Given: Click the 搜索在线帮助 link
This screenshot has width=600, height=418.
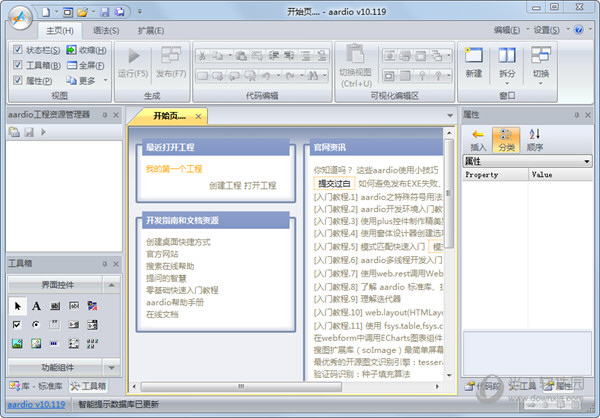Looking at the screenshot, I should pos(170,266).
